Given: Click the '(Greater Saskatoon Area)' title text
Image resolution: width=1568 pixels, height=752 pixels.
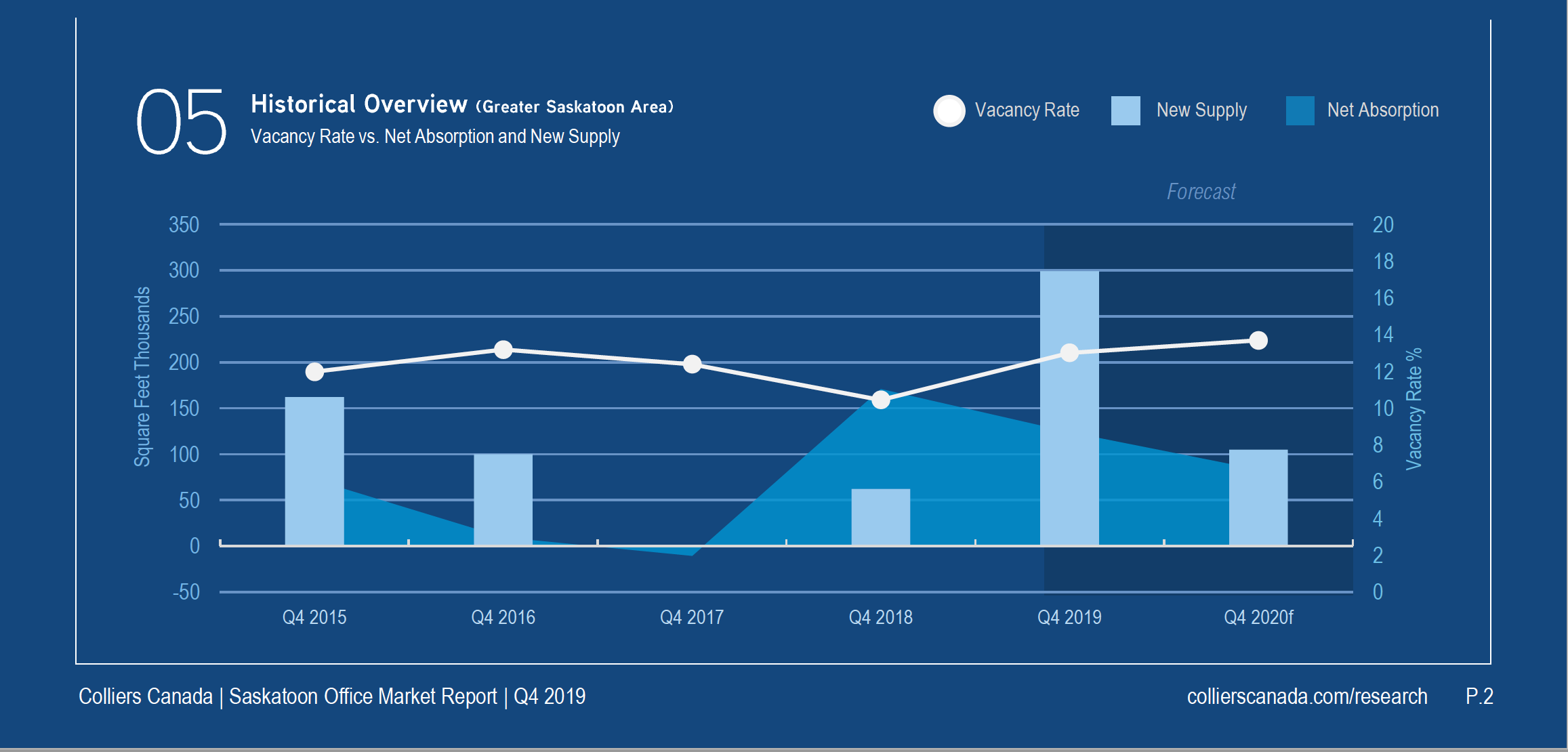Looking at the screenshot, I should click(x=575, y=107).
